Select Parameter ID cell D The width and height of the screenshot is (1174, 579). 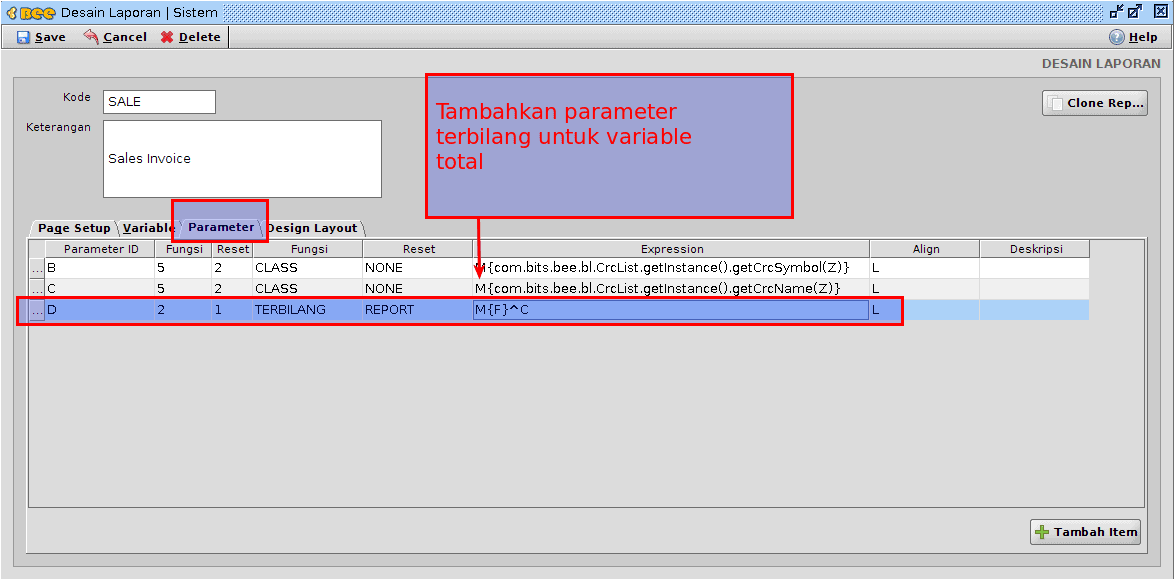click(x=100, y=309)
